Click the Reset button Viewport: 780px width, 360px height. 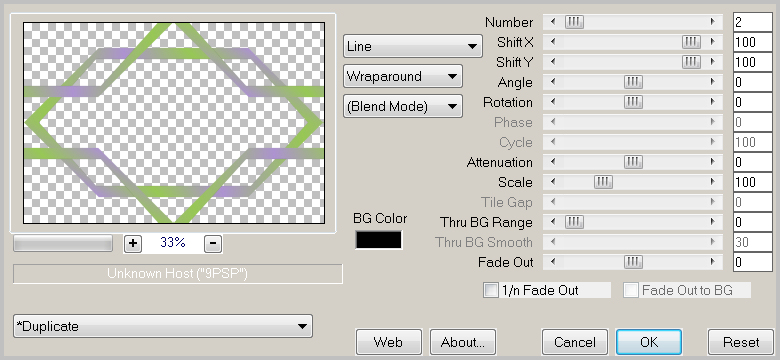[741, 342]
